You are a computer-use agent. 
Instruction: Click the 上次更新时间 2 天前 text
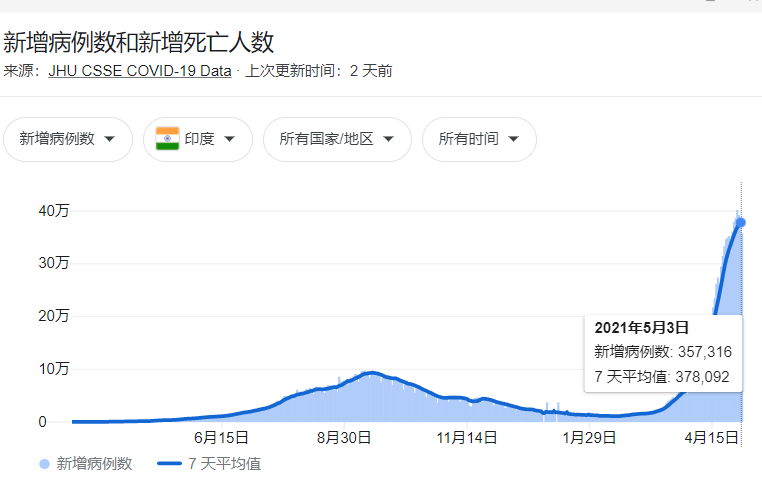(x=319, y=71)
